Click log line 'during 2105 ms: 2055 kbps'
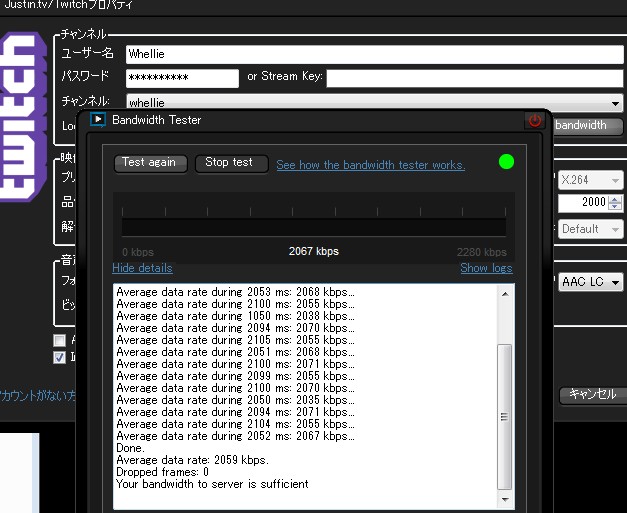This screenshot has height=513, width=627. point(236,340)
